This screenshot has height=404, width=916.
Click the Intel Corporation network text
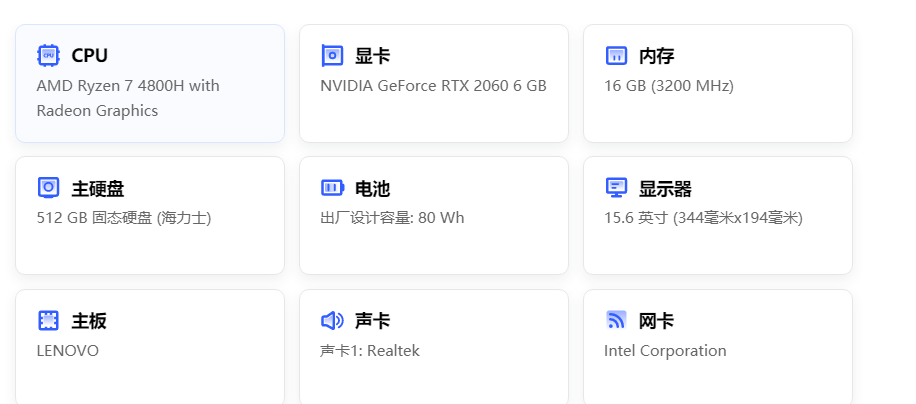665,350
